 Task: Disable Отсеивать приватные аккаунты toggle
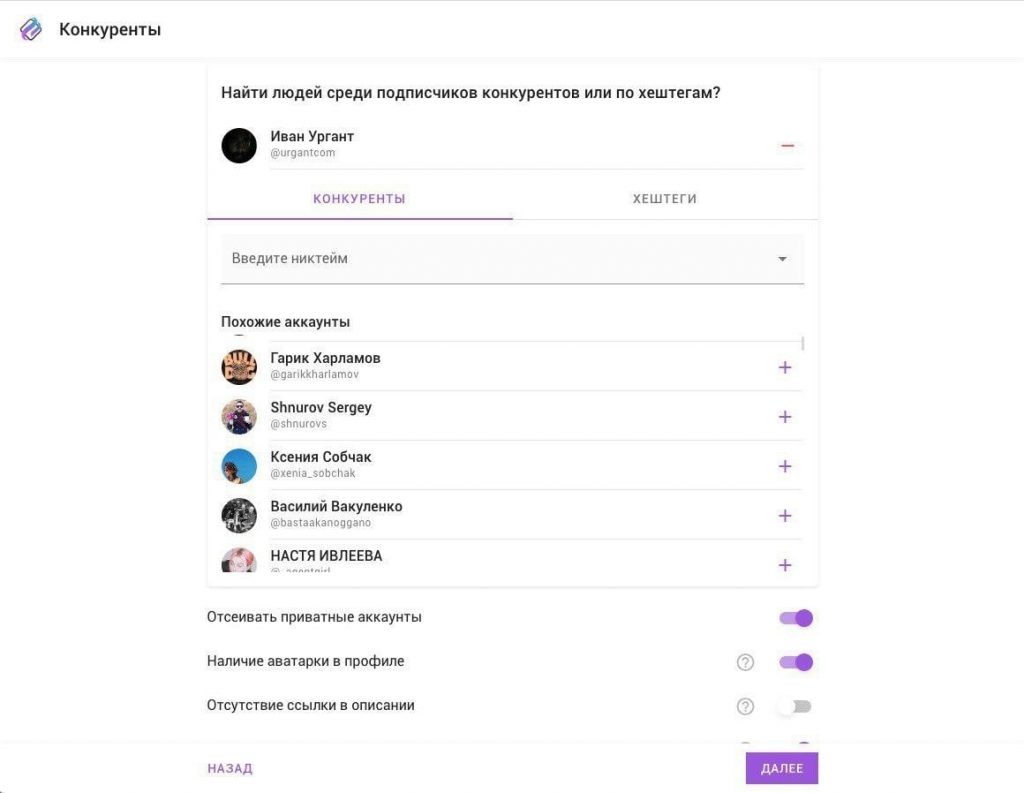795,618
